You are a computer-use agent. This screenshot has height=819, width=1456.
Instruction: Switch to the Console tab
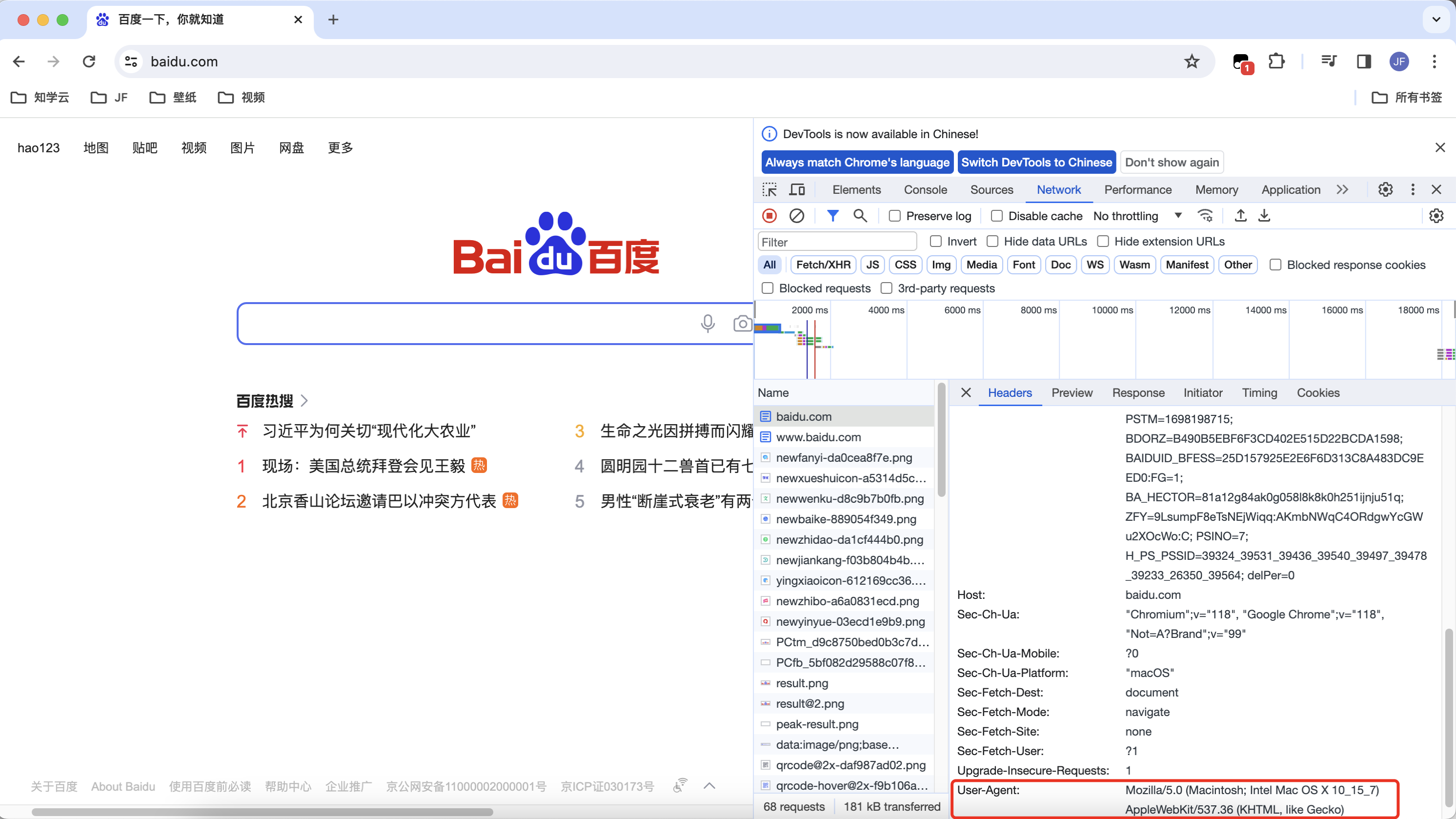(x=925, y=189)
